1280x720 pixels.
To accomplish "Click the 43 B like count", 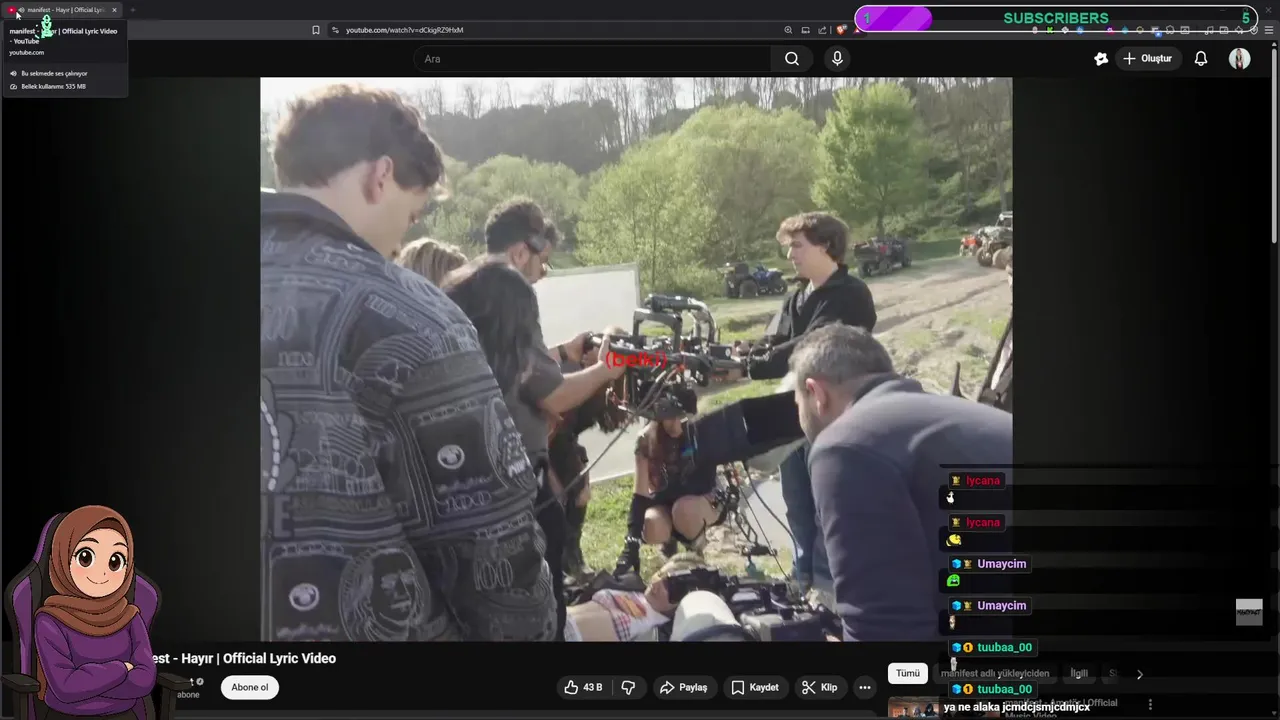I will click(593, 687).
